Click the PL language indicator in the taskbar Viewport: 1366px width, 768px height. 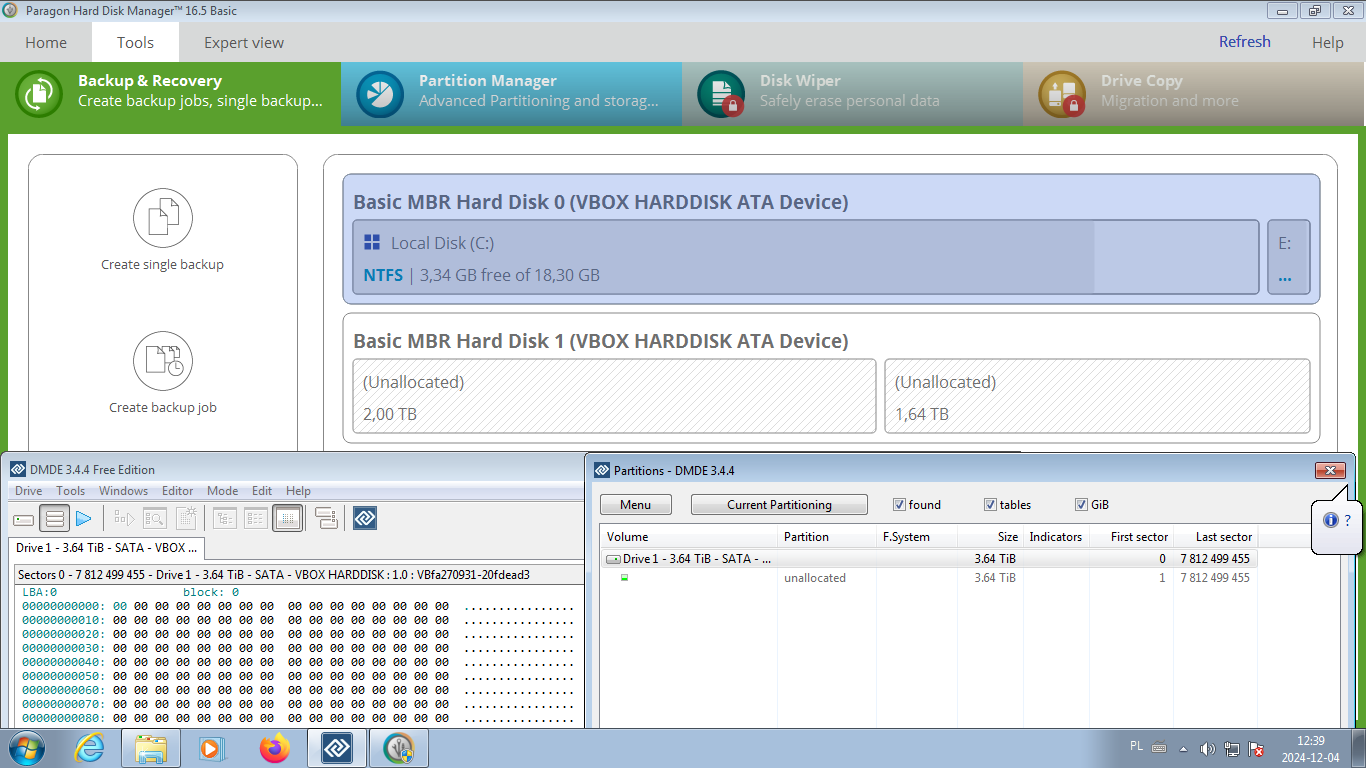[x=1137, y=746]
